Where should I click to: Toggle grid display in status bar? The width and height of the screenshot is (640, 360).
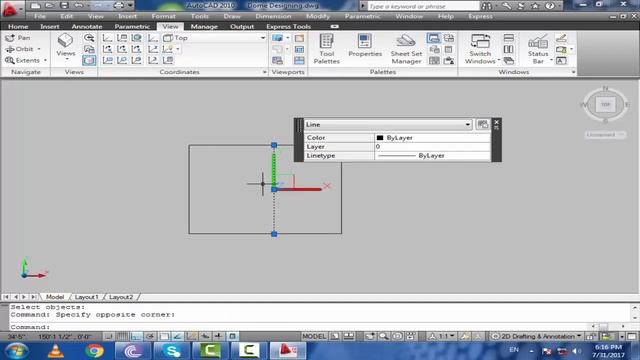(122, 336)
